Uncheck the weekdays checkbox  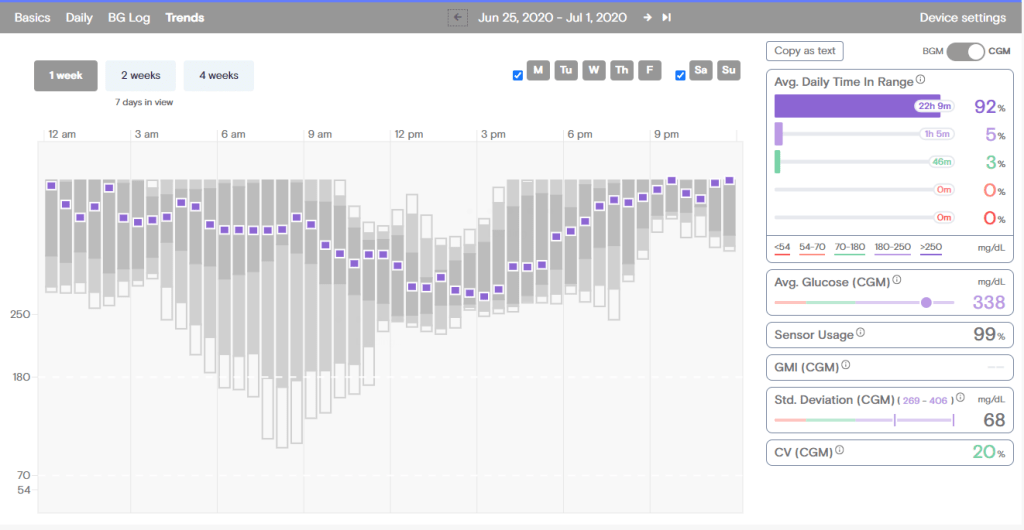[x=517, y=75]
